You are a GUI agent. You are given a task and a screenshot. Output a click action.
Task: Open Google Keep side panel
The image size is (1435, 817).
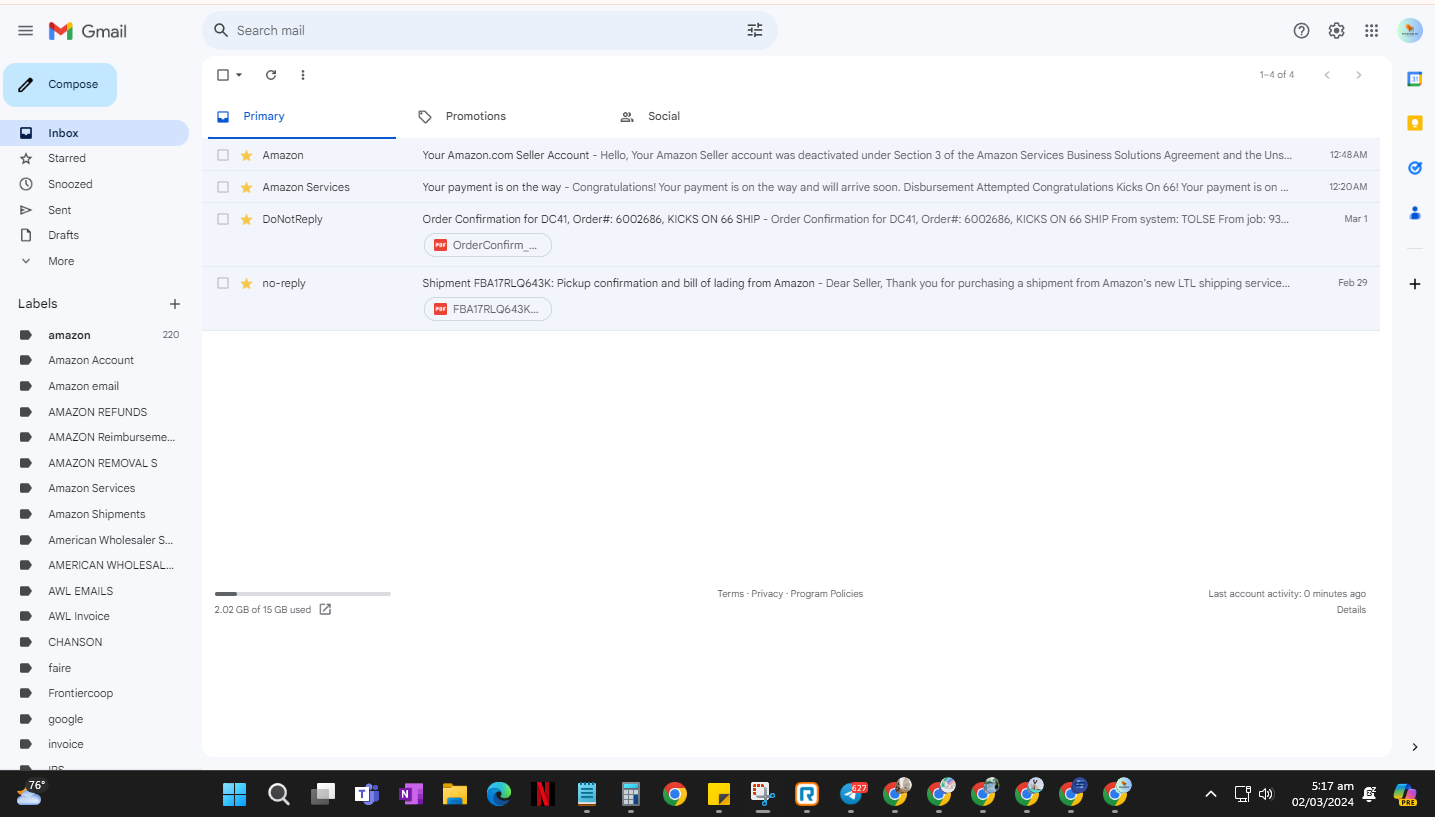[x=1415, y=123]
